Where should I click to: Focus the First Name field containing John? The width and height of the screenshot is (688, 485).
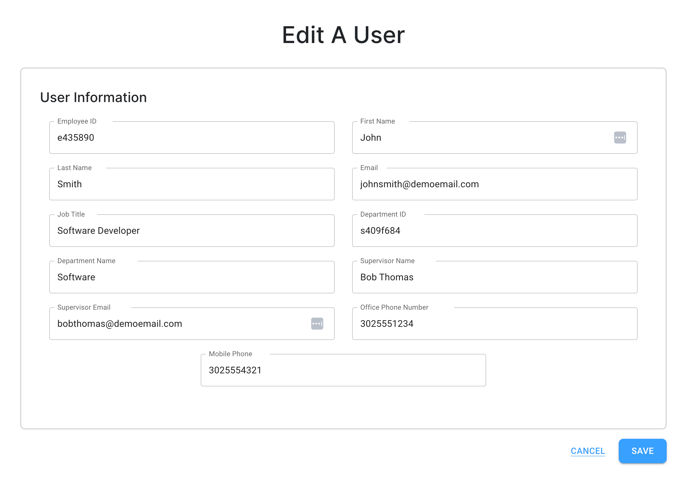coord(494,137)
